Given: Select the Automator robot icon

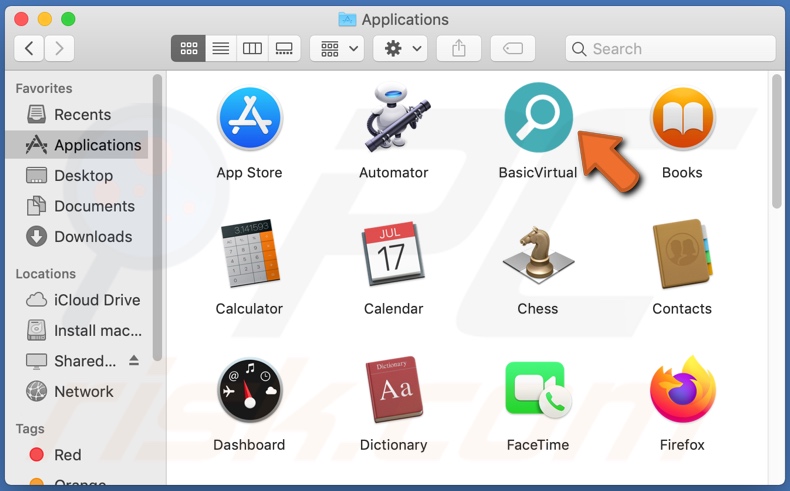Looking at the screenshot, I should [x=396, y=118].
